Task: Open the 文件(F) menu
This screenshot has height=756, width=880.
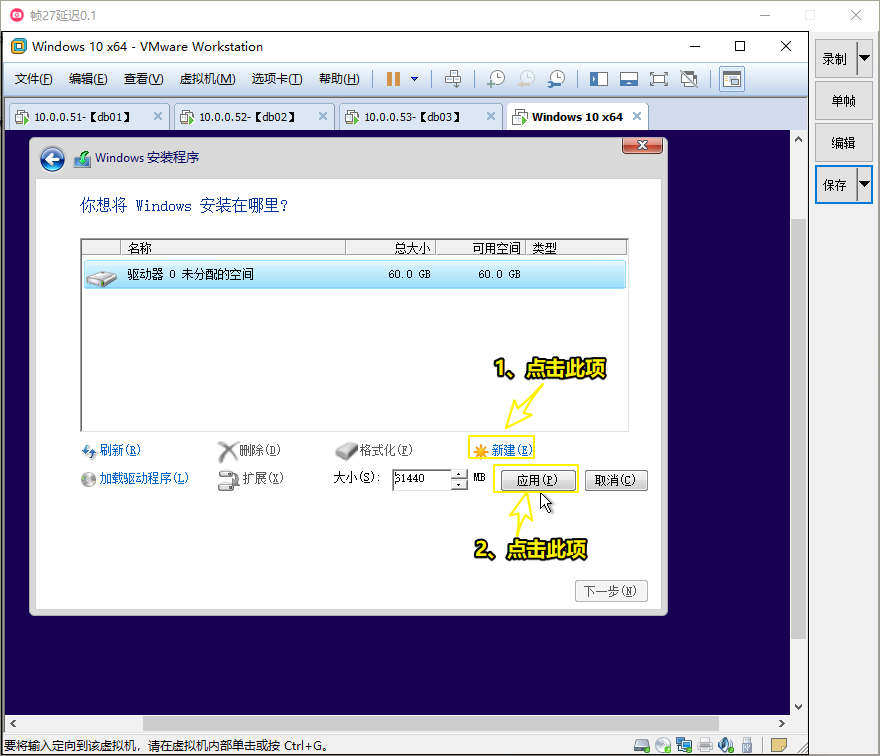Action: point(33,79)
